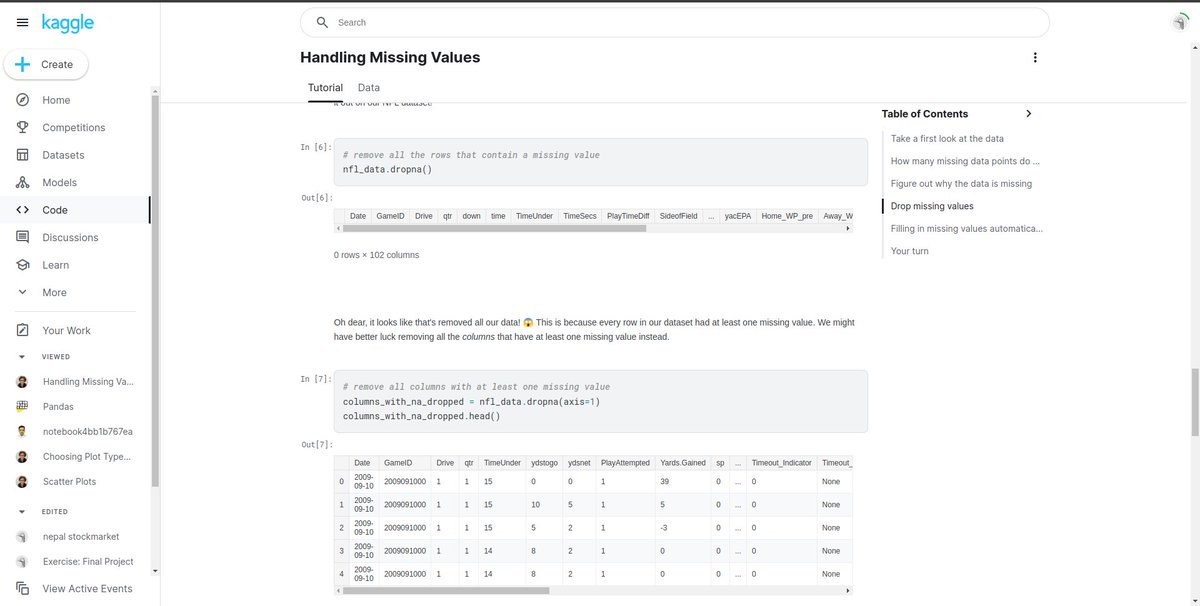This screenshot has width=1200, height=606.
Task: Open viewed Choosing Plot Type... item
Action: (87, 456)
